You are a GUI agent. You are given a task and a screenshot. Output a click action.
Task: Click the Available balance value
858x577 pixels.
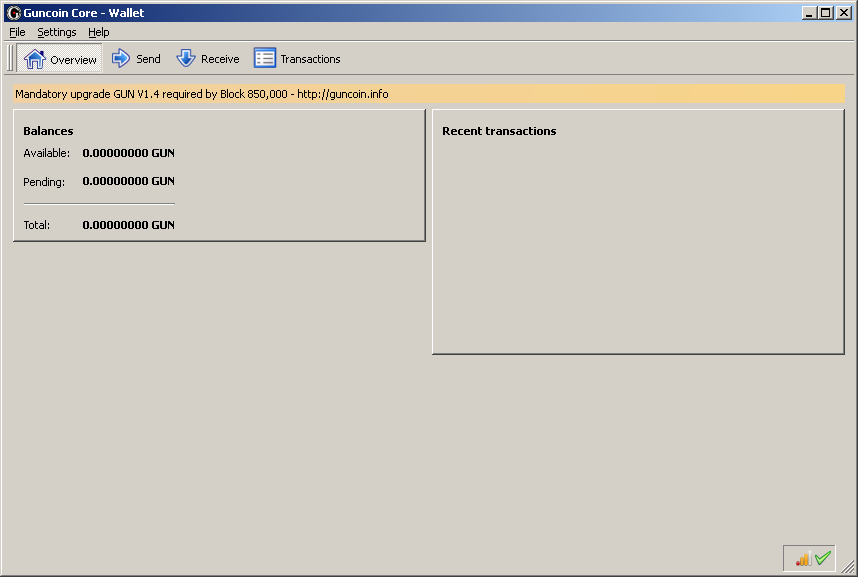[x=129, y=153]
